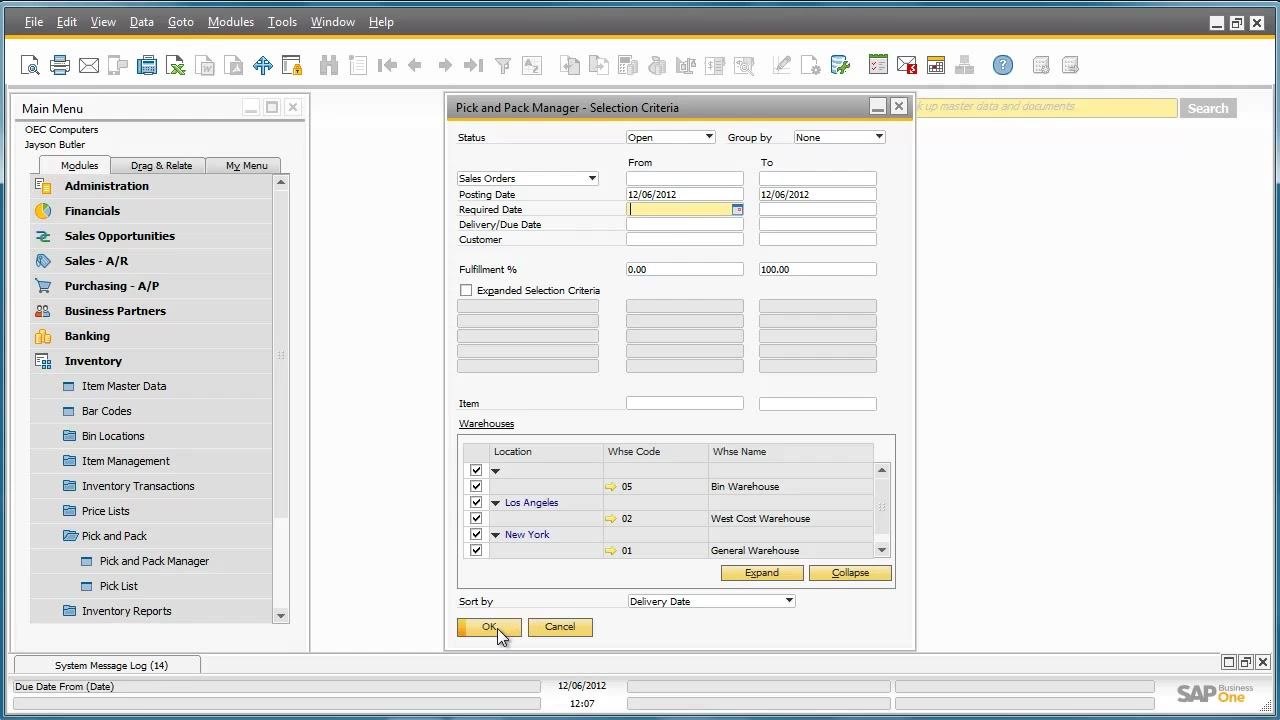Viewport: 1280px width, 720px height.
Task: Collapse the New York location triangle
Action: pos(496,535)
